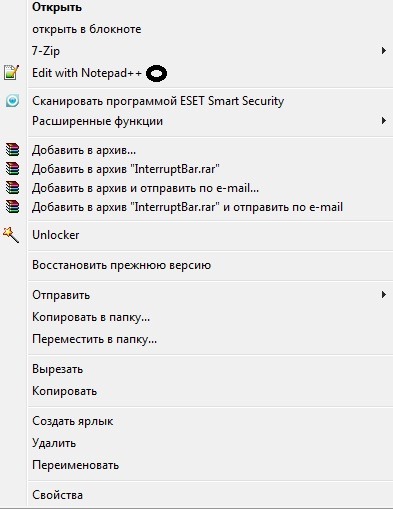Expand the 'Отправить' submenu arrow

[384, 295]
